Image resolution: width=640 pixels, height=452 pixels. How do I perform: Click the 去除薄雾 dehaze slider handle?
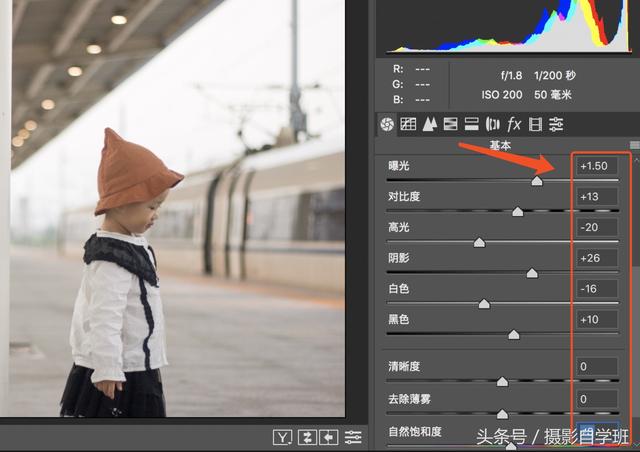(502, 414)
